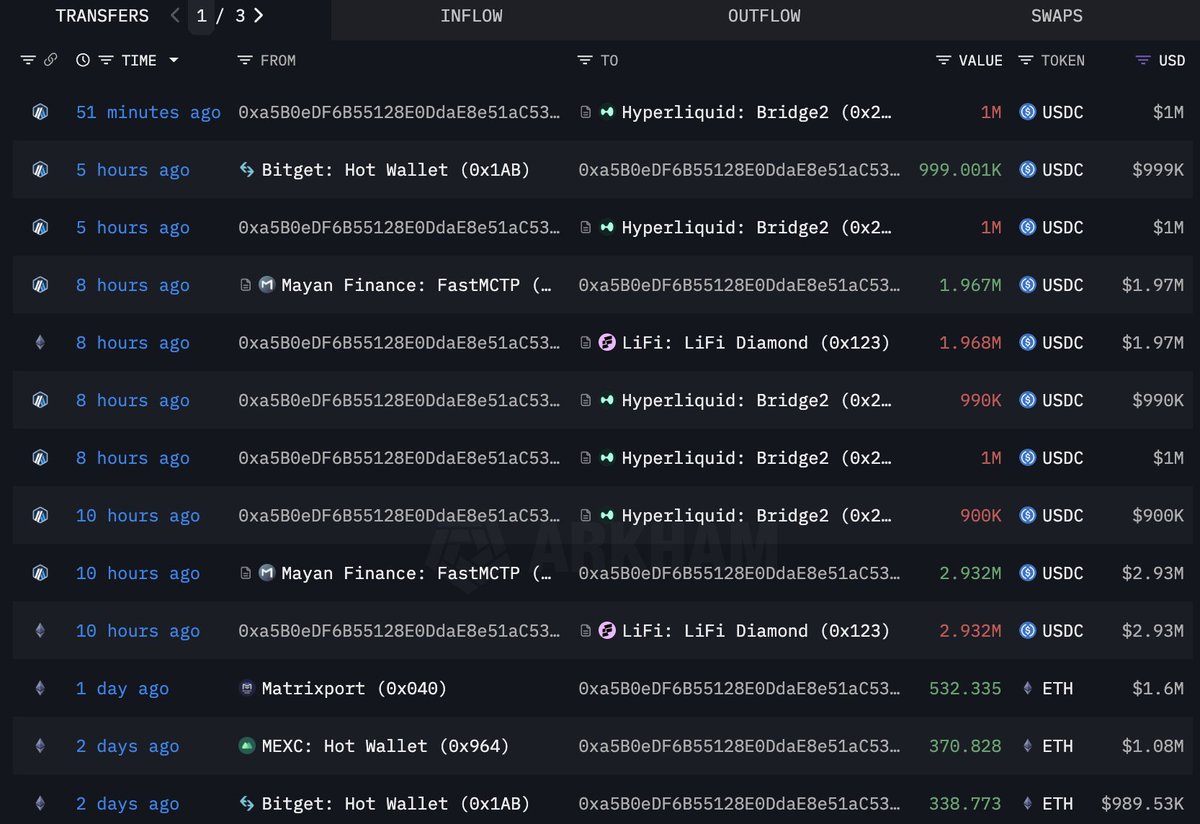This screenshot has height=824, width=1200.
Task: Click the link icon in header row
Action: point(50,60)
